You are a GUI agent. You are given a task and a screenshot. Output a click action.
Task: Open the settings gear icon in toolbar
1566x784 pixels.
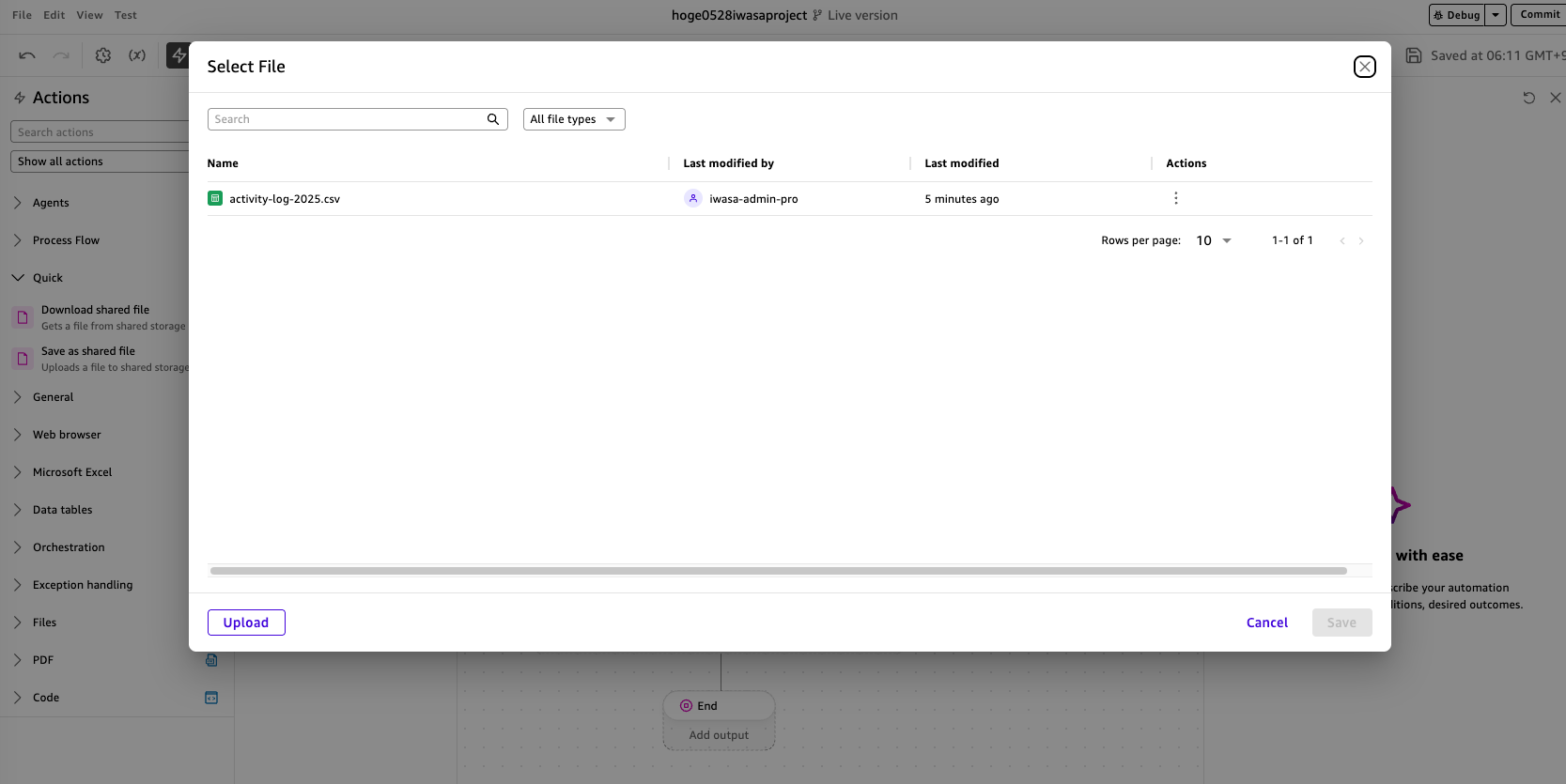[103, 55]
